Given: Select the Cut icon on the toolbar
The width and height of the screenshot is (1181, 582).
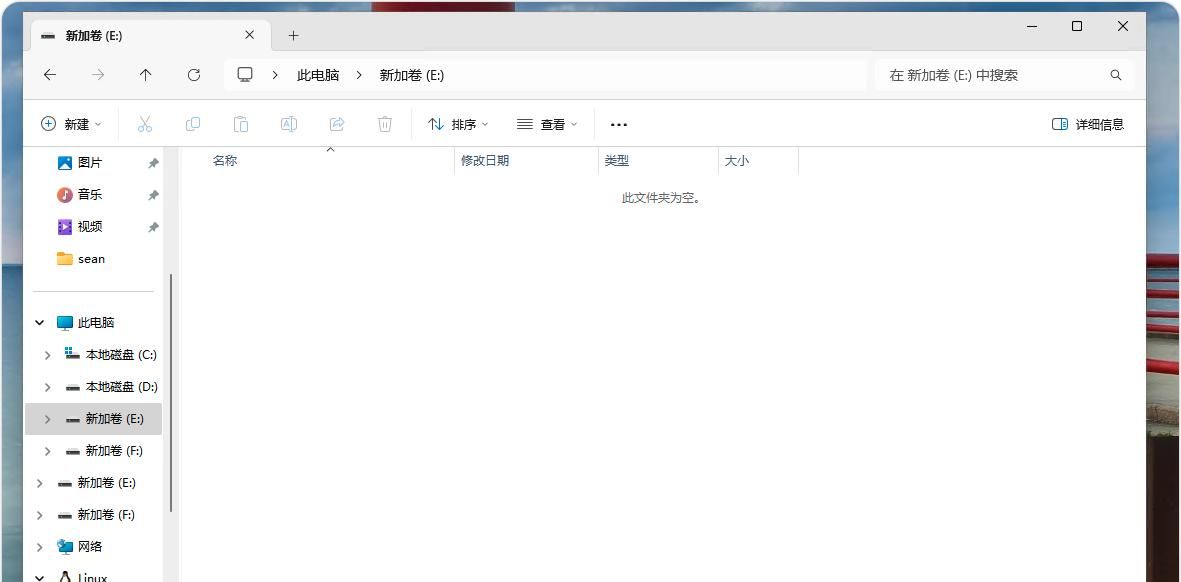Looking at the screenshot, I should tap(144, 123).
